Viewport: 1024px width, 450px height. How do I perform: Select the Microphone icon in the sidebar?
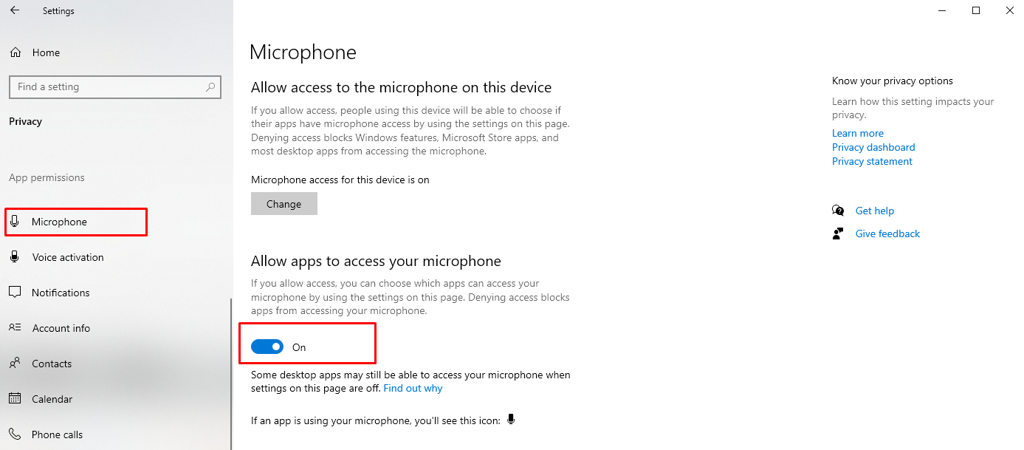click(15, 221)
